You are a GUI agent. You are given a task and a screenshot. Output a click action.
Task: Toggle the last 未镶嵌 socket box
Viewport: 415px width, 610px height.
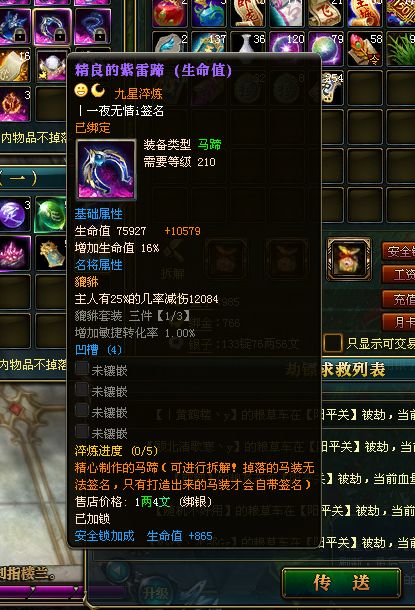tap(82, 431)
